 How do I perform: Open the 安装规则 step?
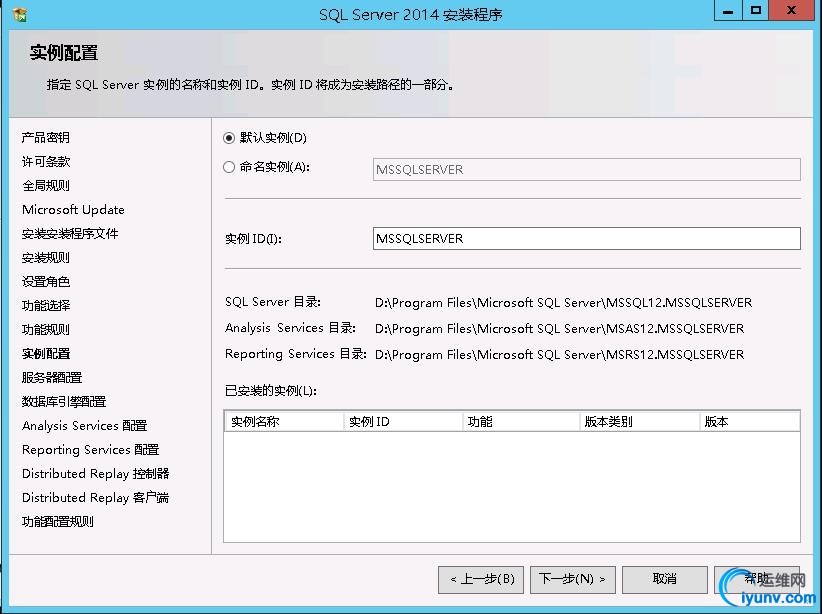pyautogui.click(x=46, y=258)
